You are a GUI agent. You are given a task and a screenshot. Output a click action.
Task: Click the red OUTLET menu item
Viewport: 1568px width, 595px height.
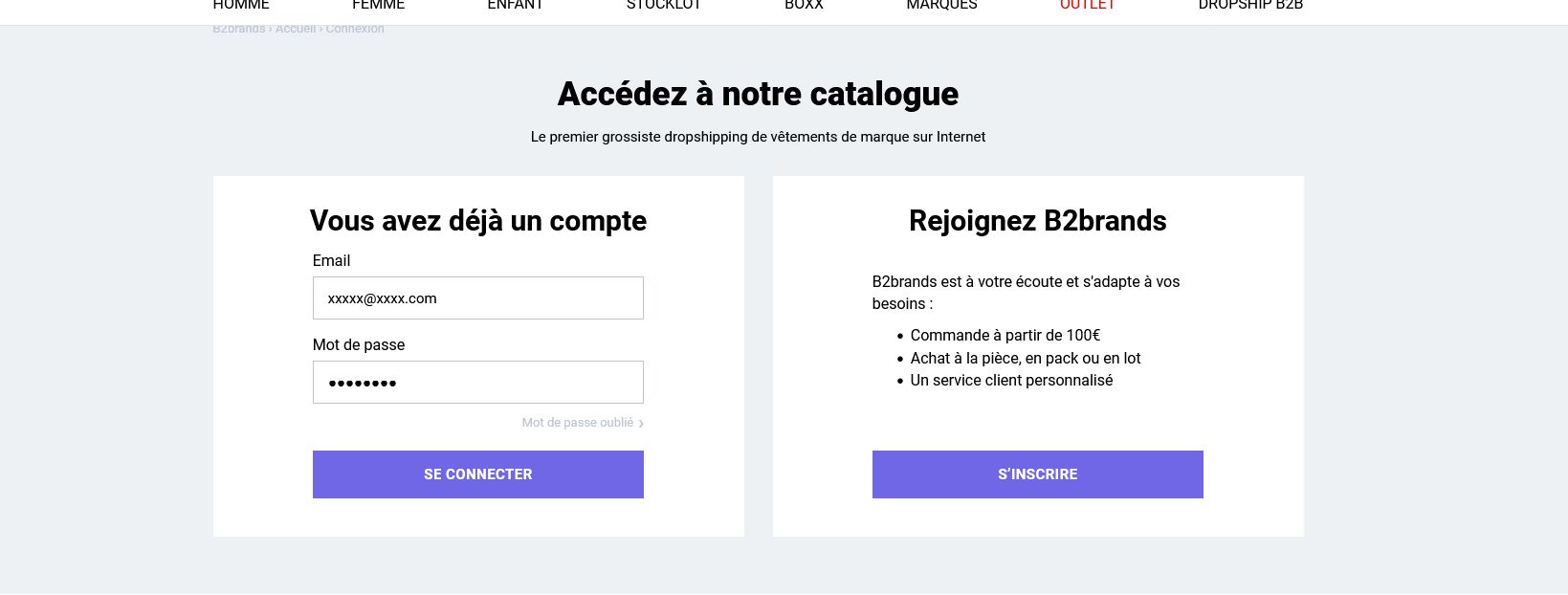pos(1088,6)
